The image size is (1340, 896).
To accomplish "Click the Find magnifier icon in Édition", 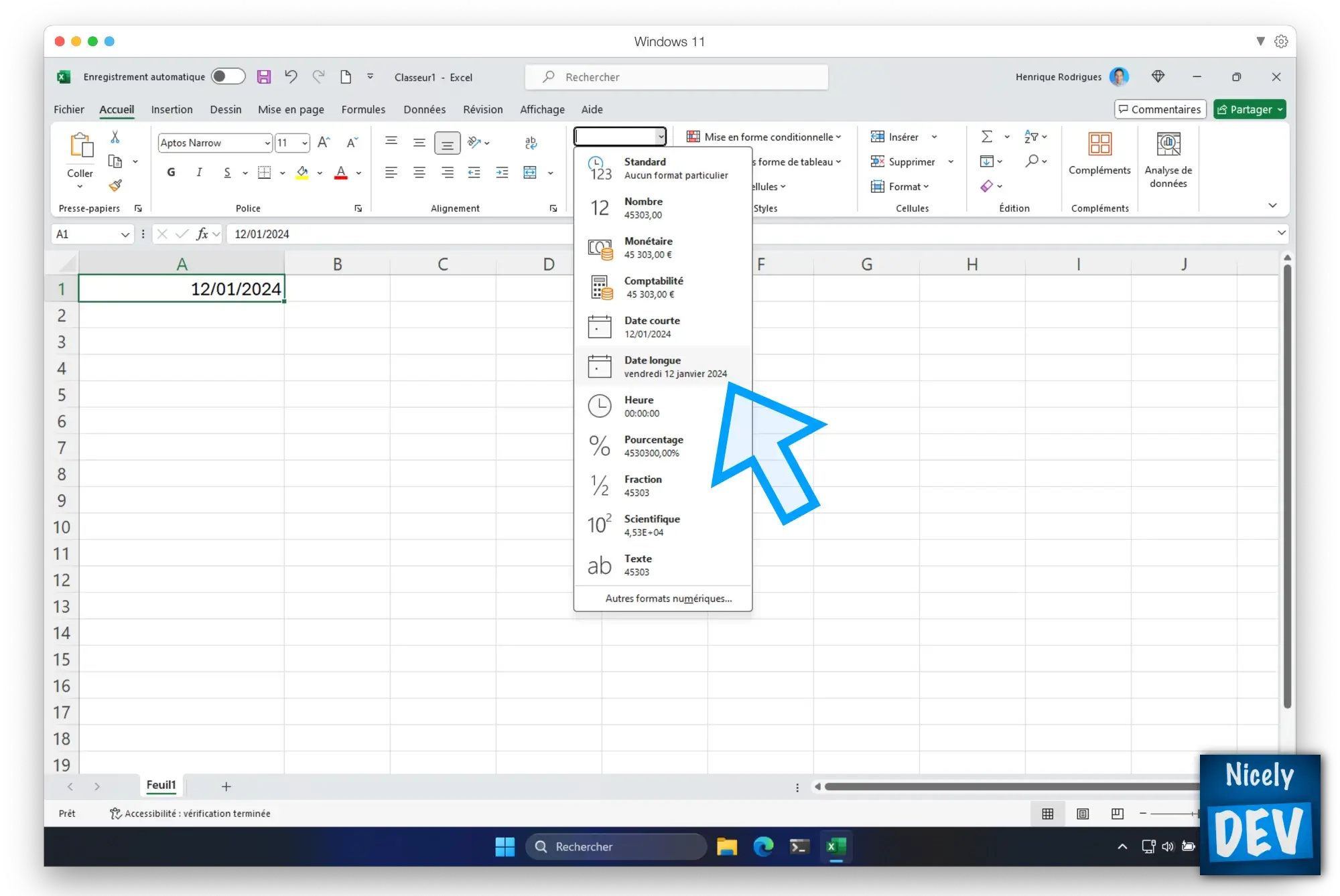I will pos(1032,161).
